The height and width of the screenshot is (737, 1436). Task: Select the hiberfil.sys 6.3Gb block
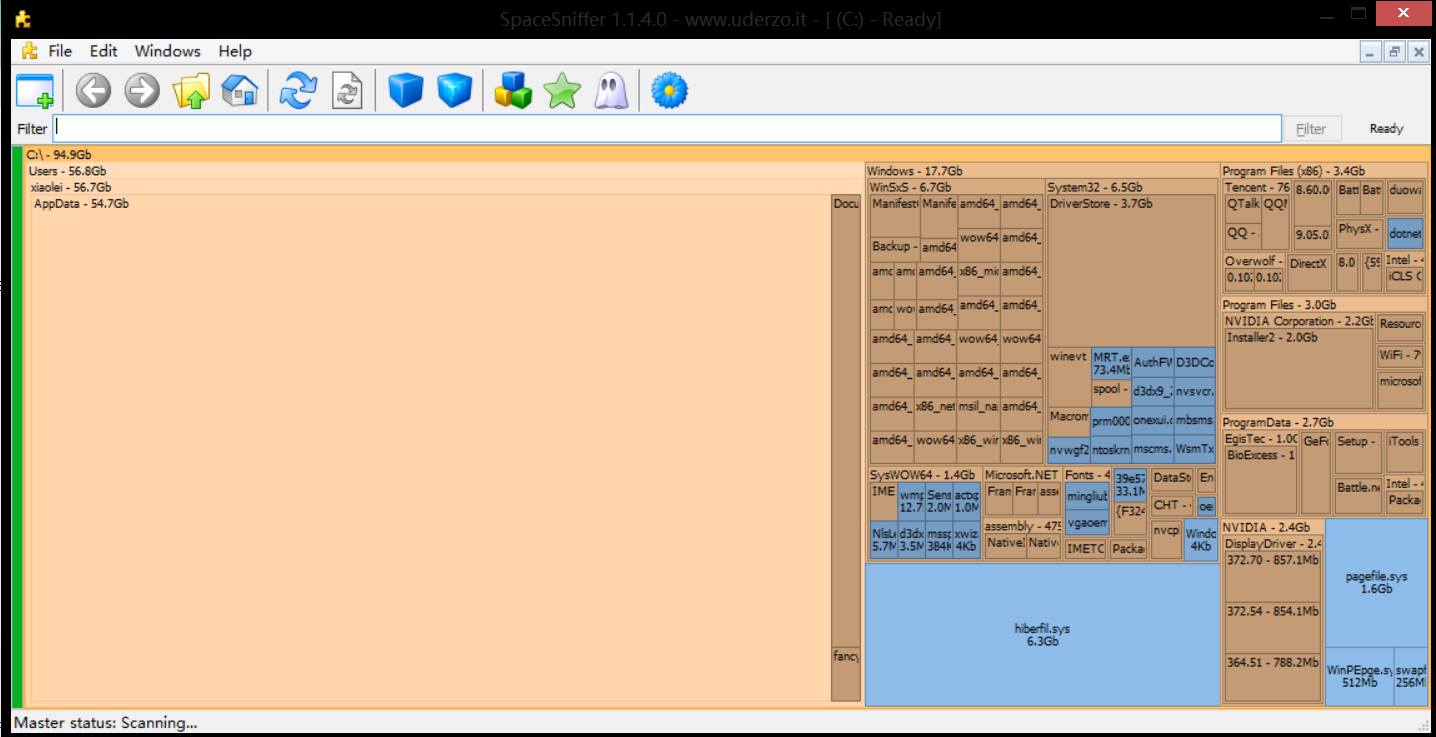coord(1042,635)
